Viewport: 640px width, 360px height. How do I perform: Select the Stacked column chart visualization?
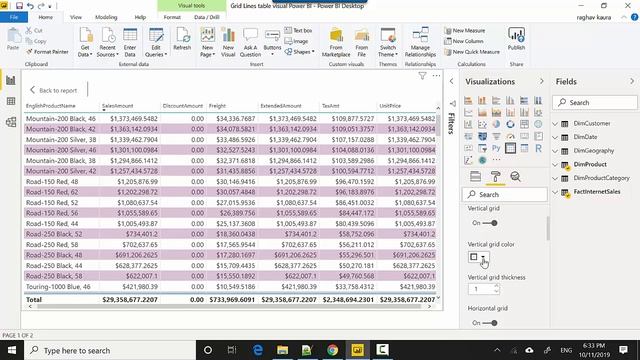[x=482, y=100]
